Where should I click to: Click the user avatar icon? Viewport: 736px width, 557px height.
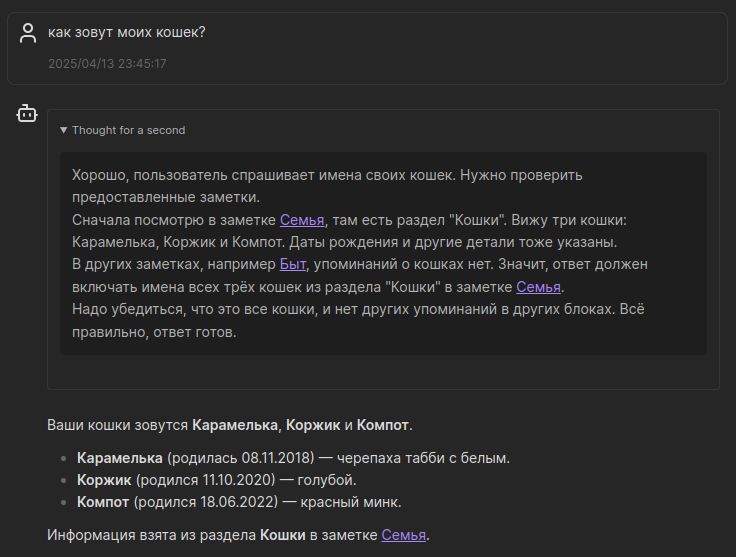pyautogui.click(x=28, y=33)
